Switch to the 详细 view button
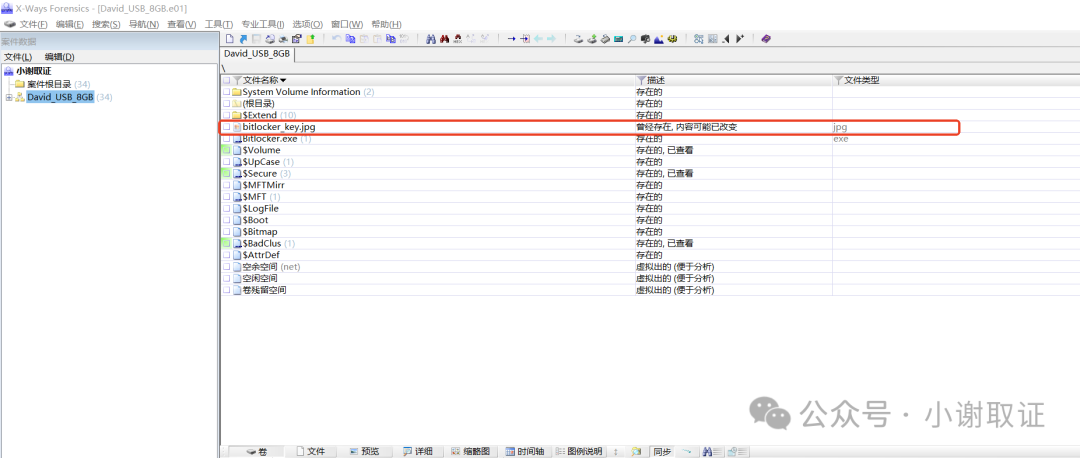 [418, 452]
